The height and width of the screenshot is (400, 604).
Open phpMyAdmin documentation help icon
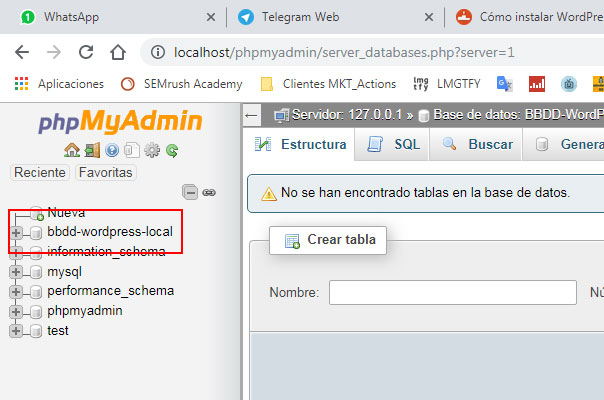(112, 150)
